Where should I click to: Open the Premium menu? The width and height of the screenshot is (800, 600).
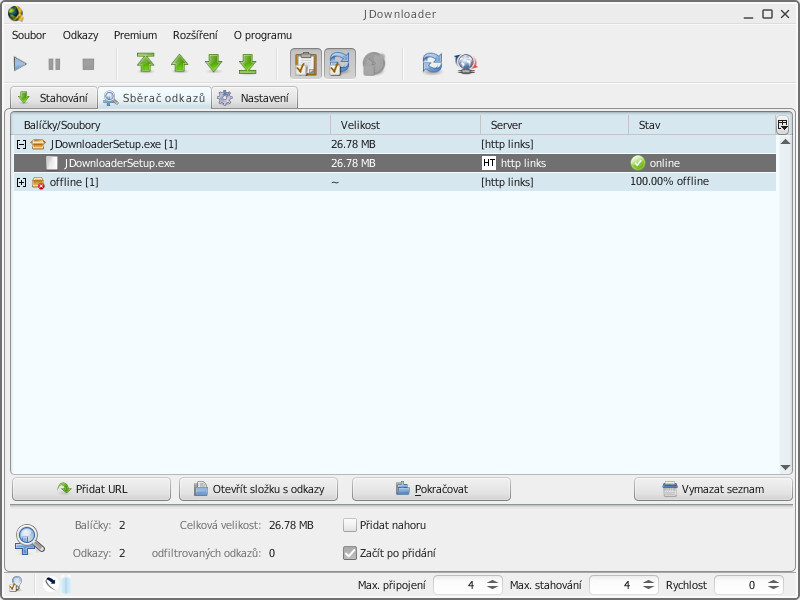pyautogui.click(x=135, y=35)
